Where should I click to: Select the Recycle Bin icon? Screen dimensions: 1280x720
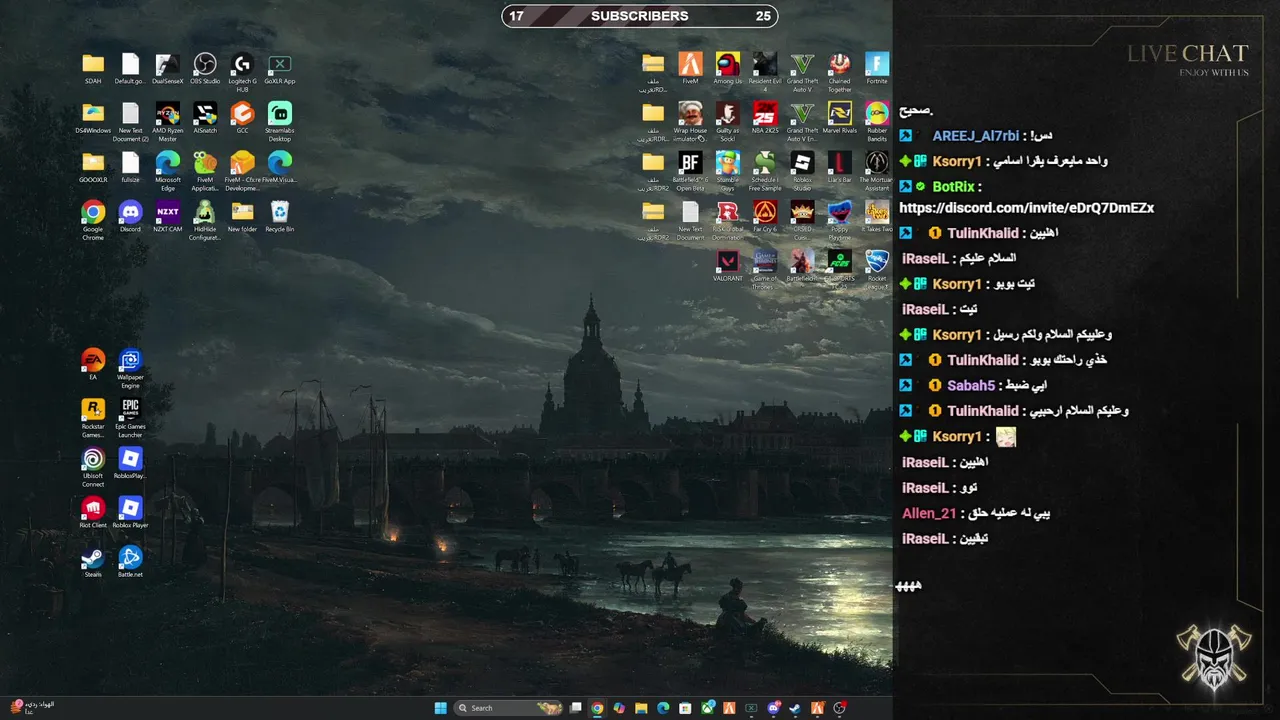[280, 216]
